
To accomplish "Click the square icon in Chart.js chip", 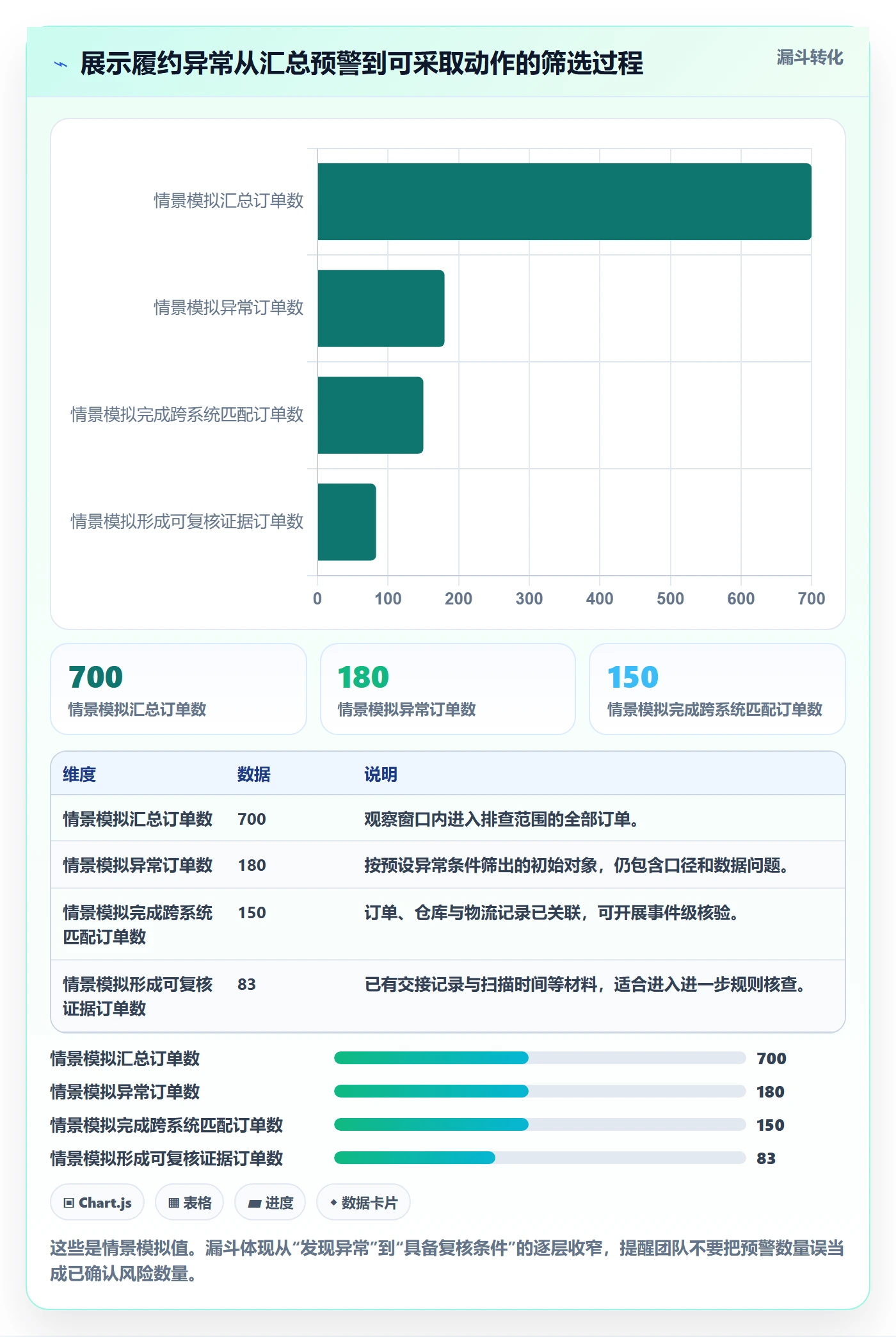I will coord(68,1203).
